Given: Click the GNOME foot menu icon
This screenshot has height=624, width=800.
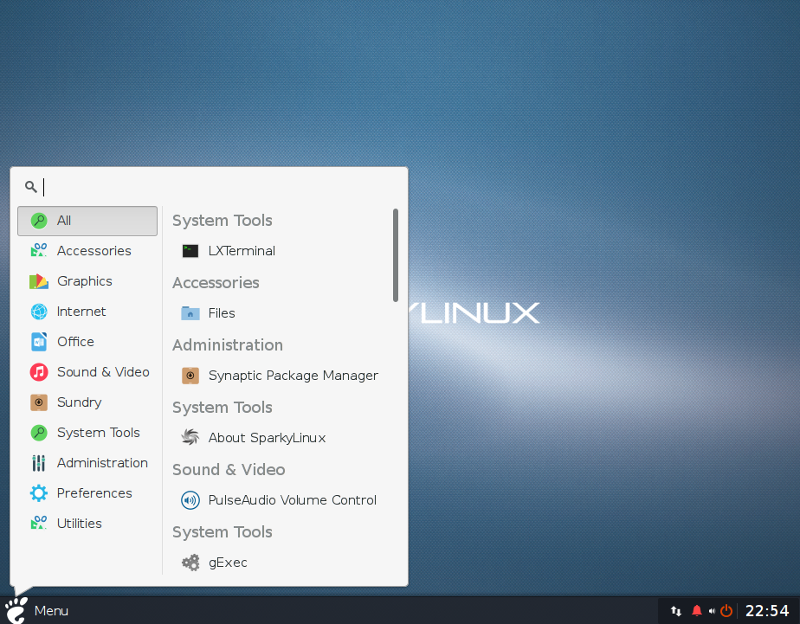Looking at the screenshot, I should [16, 610].
